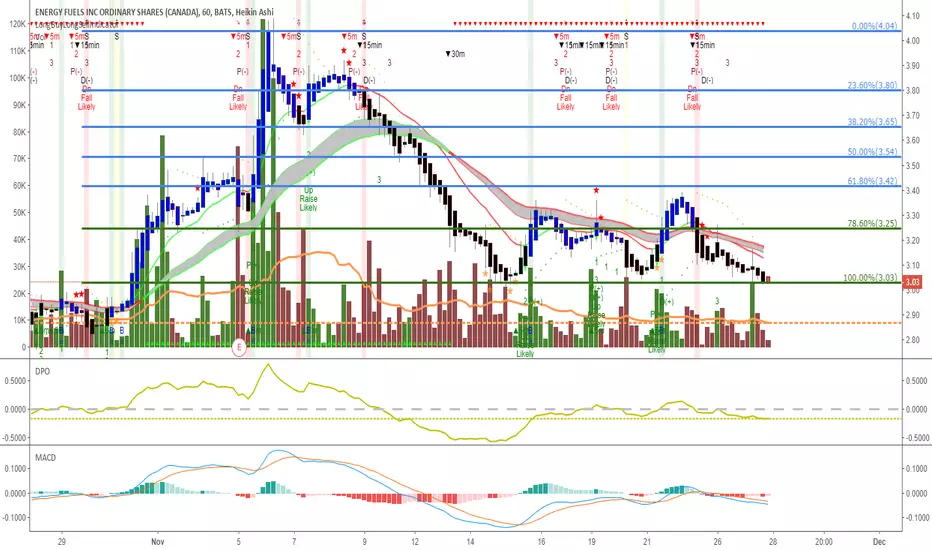Click the Dec label on the time axis

(x=879, y=541)
